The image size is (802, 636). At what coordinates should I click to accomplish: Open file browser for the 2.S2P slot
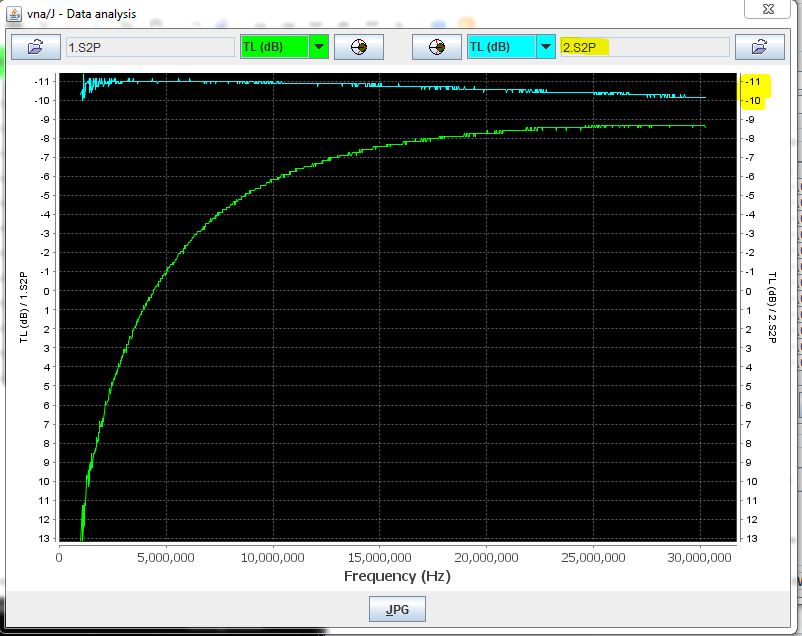[759, 47]
